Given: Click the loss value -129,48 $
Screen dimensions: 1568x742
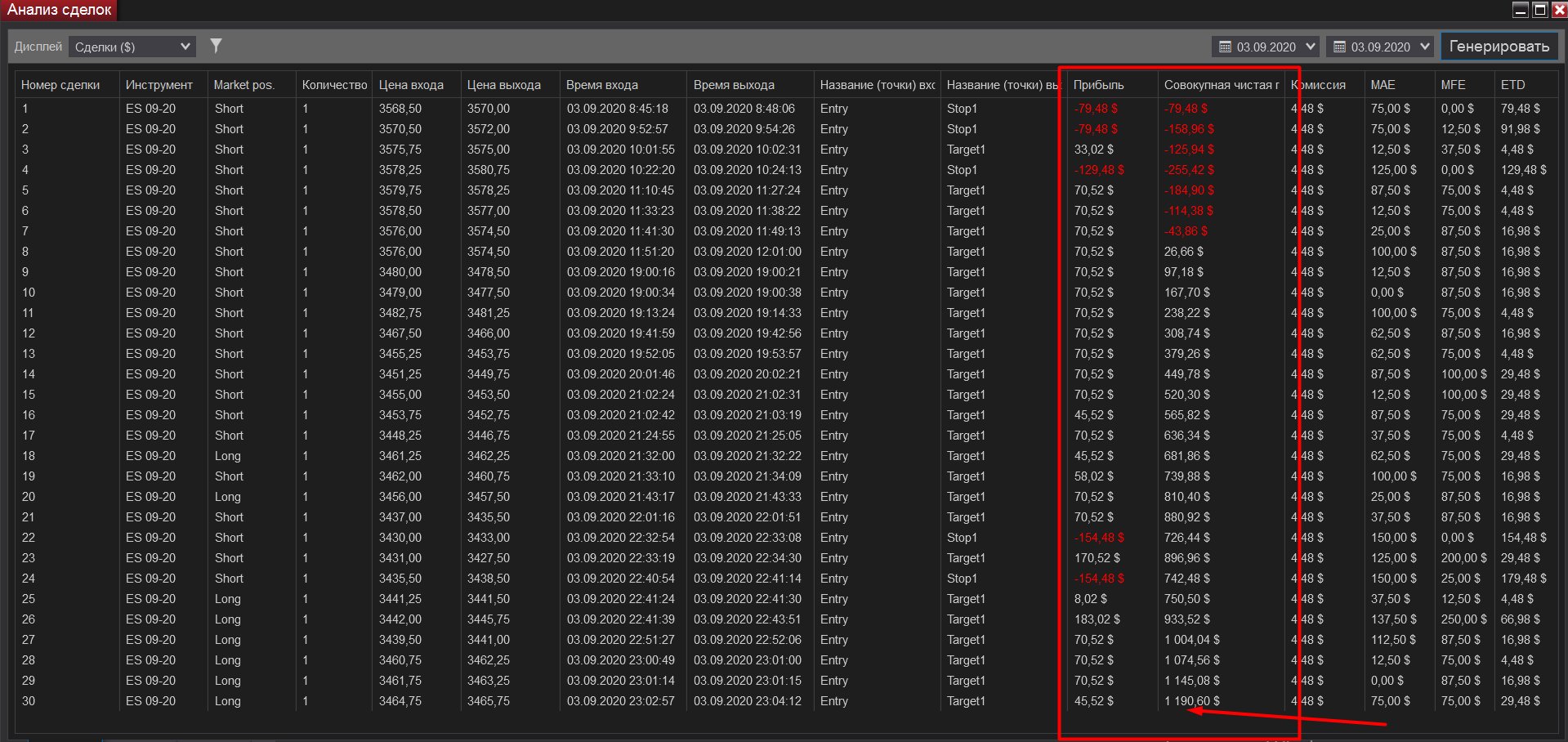Looking at the screenshot, I should (1100, 170).
